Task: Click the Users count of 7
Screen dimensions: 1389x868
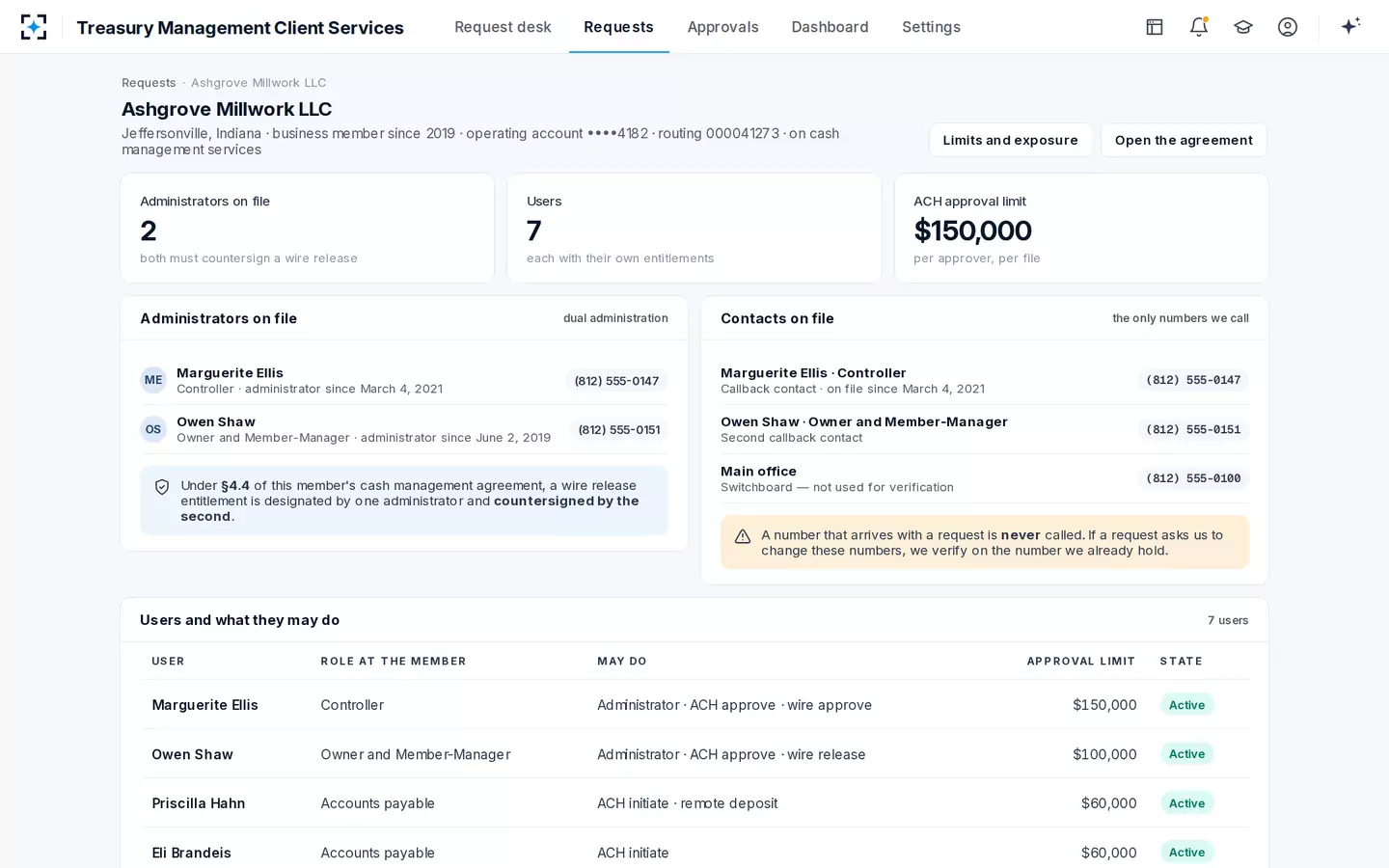Action: click(x=533, y=231)
